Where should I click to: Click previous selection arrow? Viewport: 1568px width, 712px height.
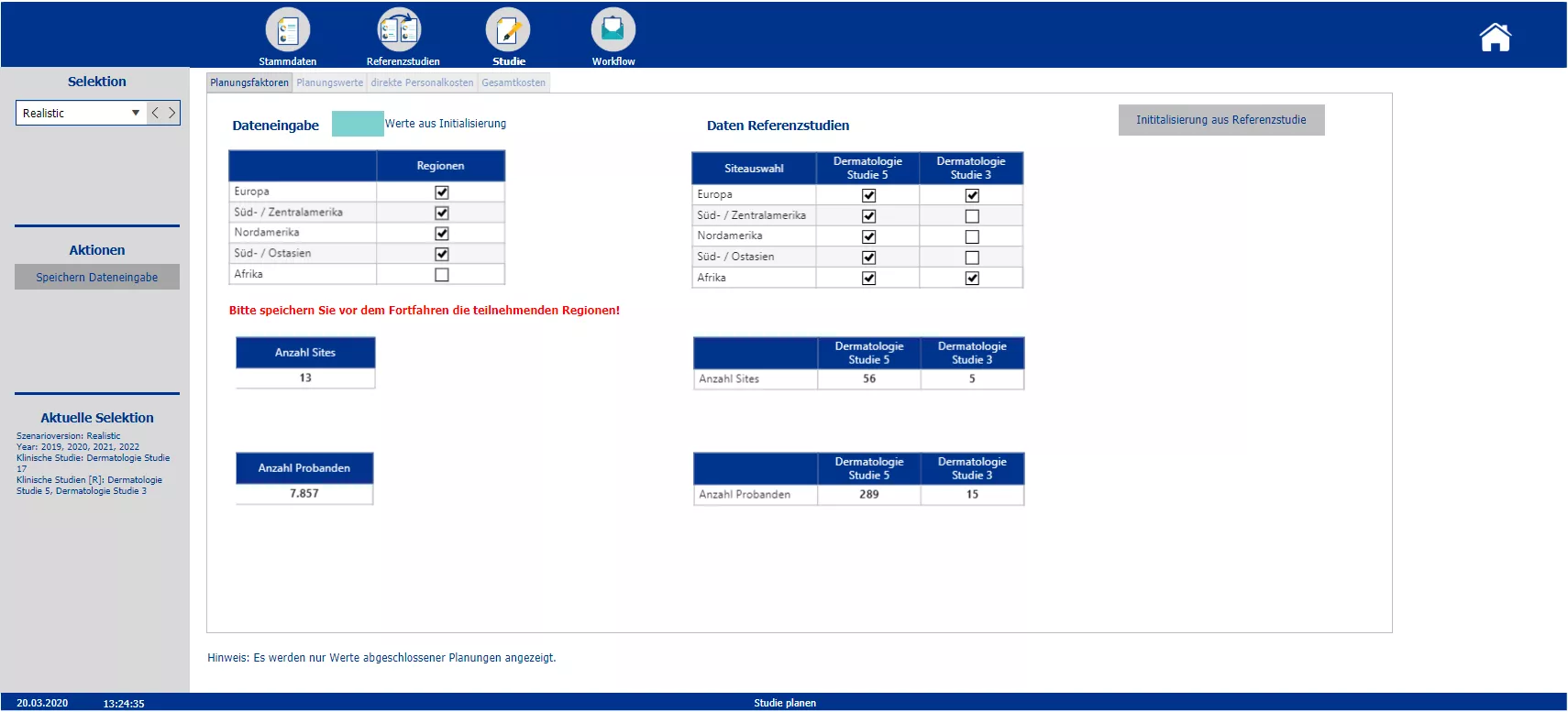pos(155,113)
